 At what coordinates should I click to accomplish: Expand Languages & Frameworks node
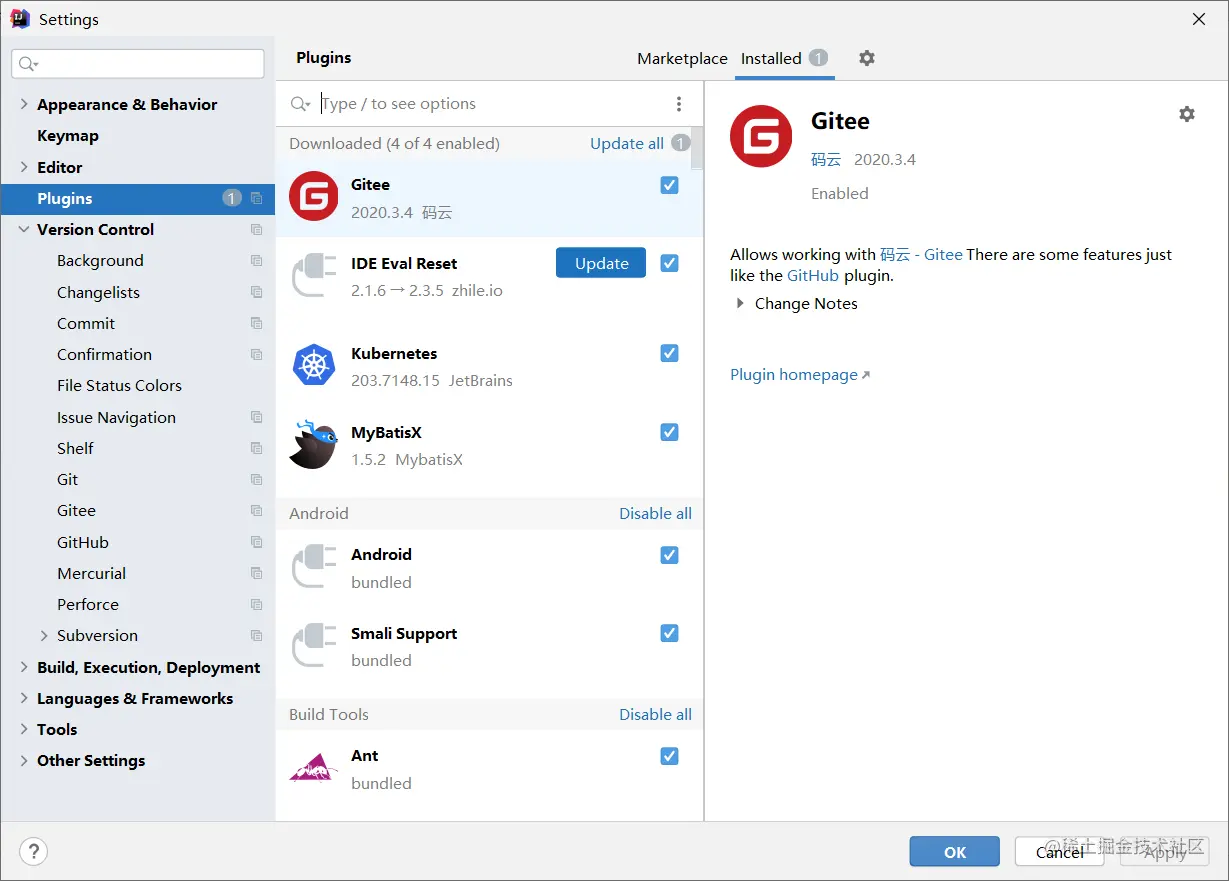click(24, 698)
